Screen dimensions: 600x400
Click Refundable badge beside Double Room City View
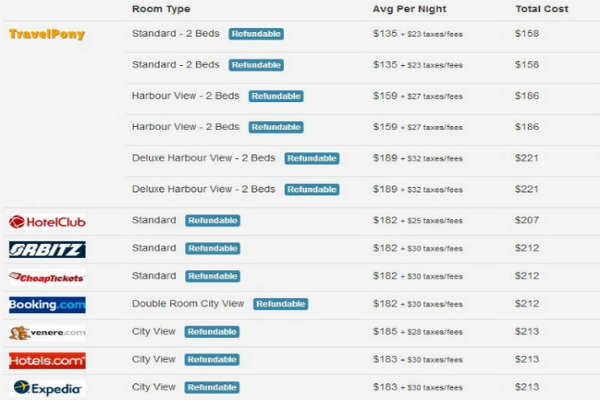tap(280, 304)
